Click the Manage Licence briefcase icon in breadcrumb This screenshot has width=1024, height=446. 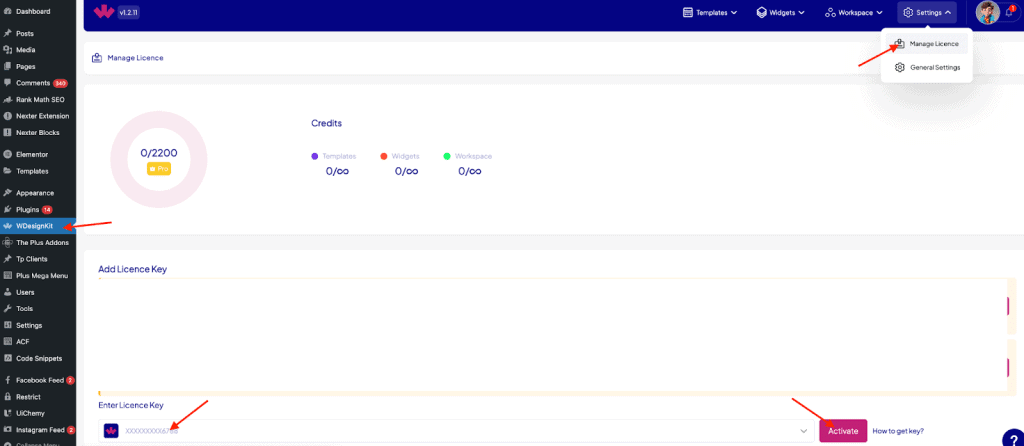tap(96, 58)
